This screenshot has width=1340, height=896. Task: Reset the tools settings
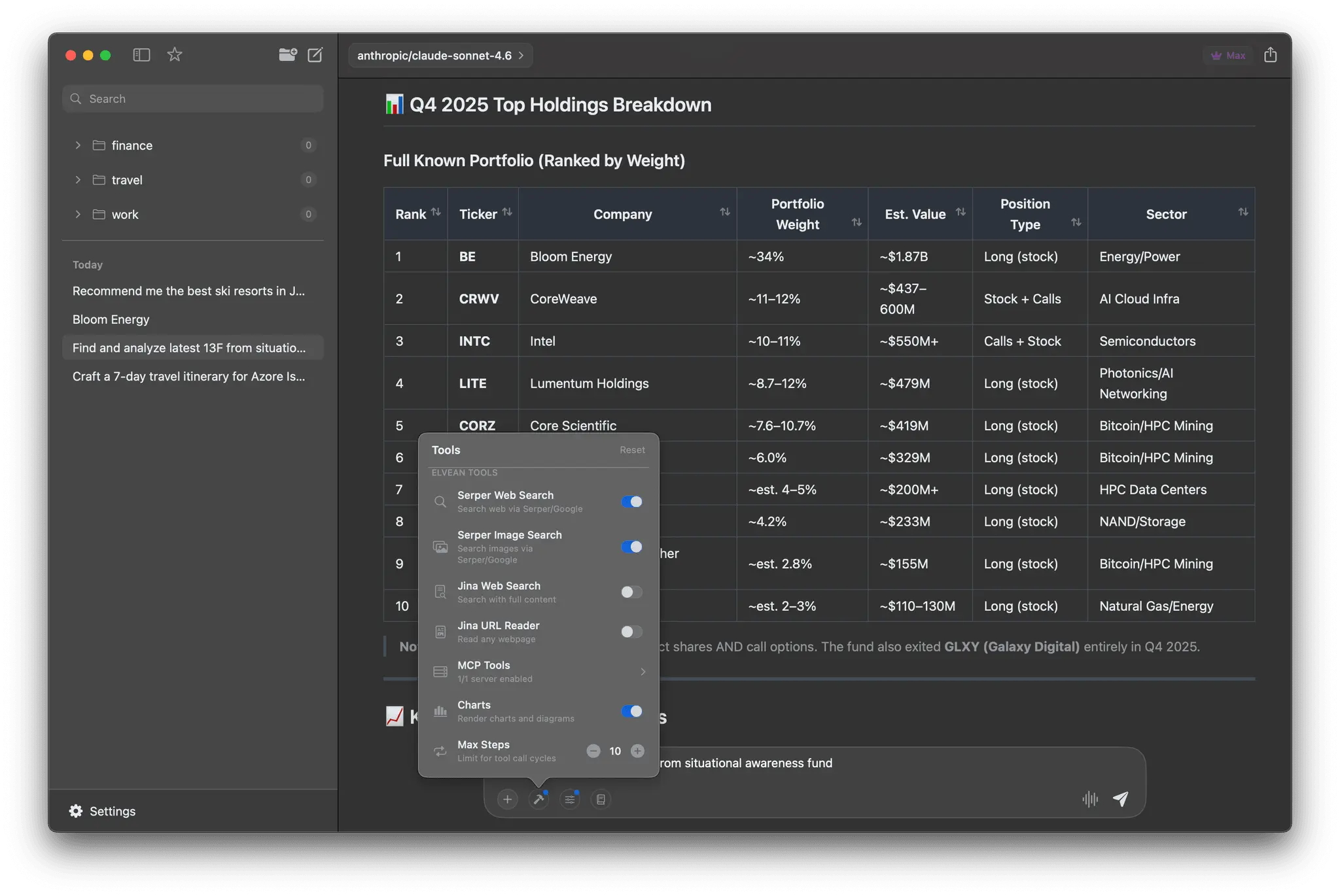point(632,450)
